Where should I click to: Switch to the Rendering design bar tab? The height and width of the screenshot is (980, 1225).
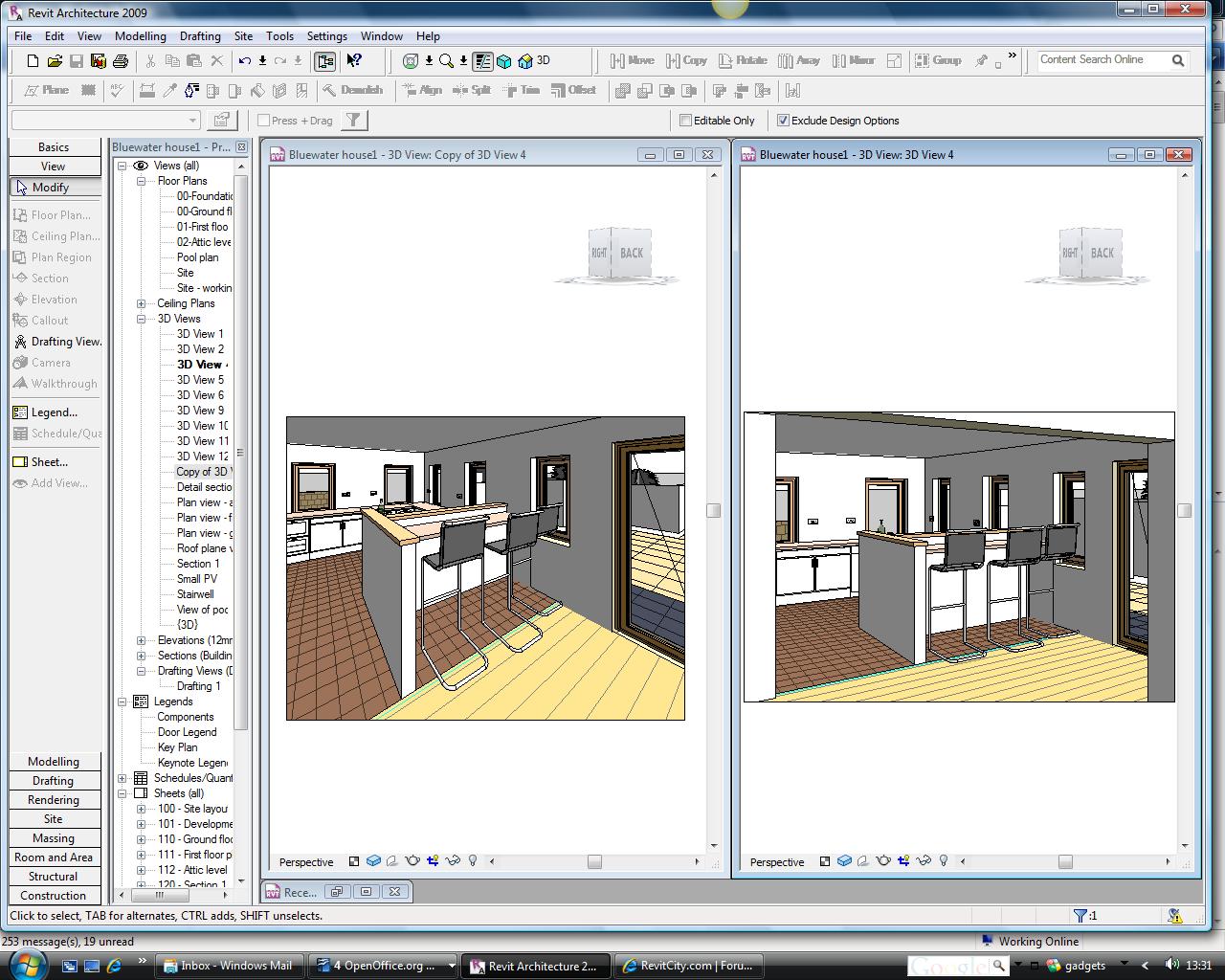click(x=54, y=800)
